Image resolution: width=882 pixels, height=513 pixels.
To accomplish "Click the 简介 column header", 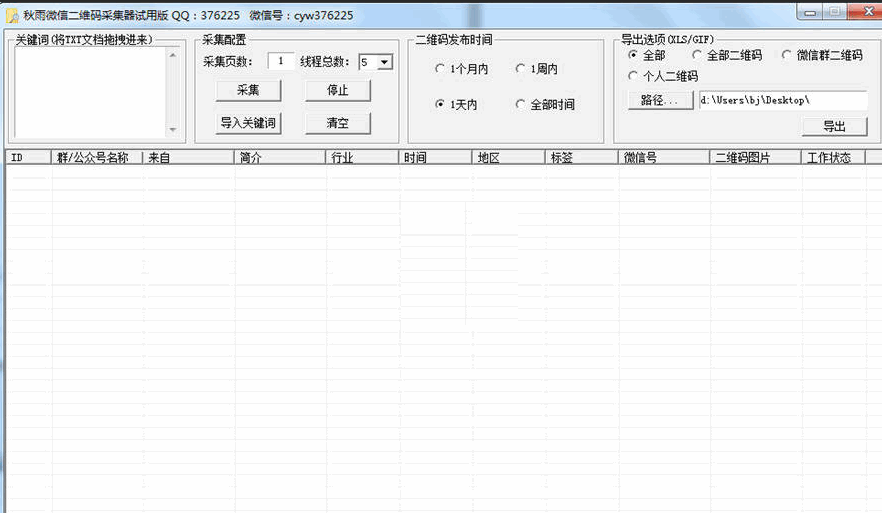I will (x=280, y=158).
